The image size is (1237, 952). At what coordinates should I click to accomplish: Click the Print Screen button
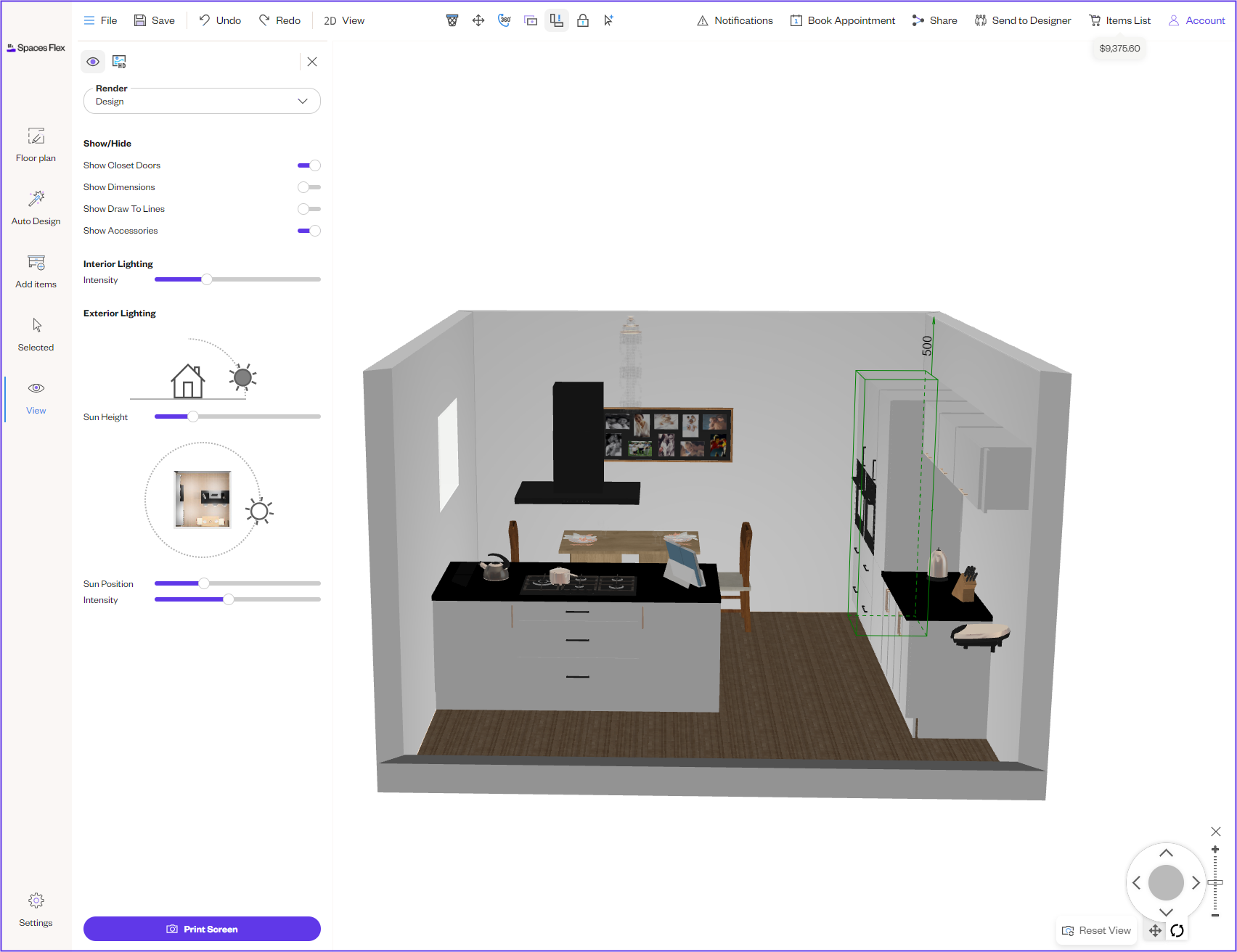click(x=202, y=929)
